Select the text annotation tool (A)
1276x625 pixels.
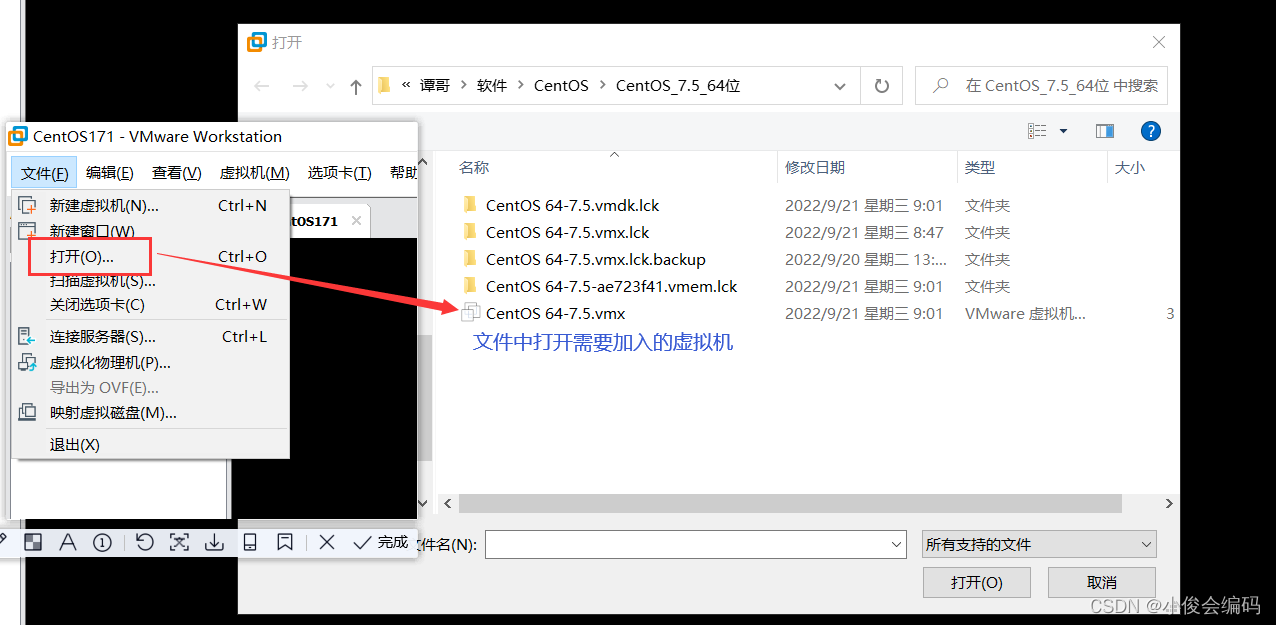68,542
